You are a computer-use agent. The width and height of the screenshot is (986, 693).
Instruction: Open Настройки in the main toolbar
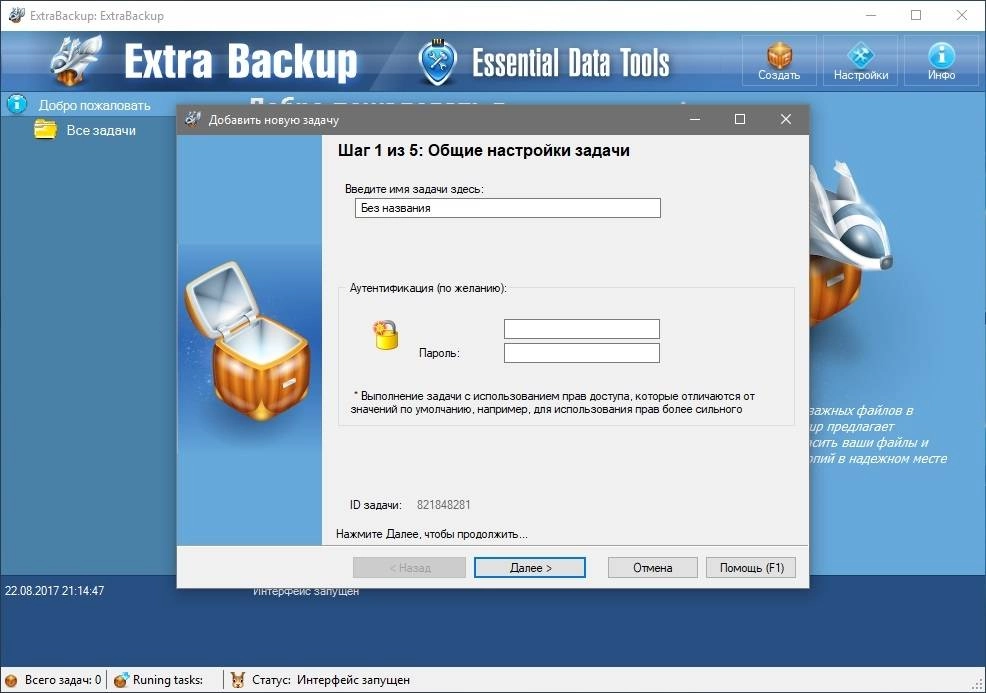860,60
